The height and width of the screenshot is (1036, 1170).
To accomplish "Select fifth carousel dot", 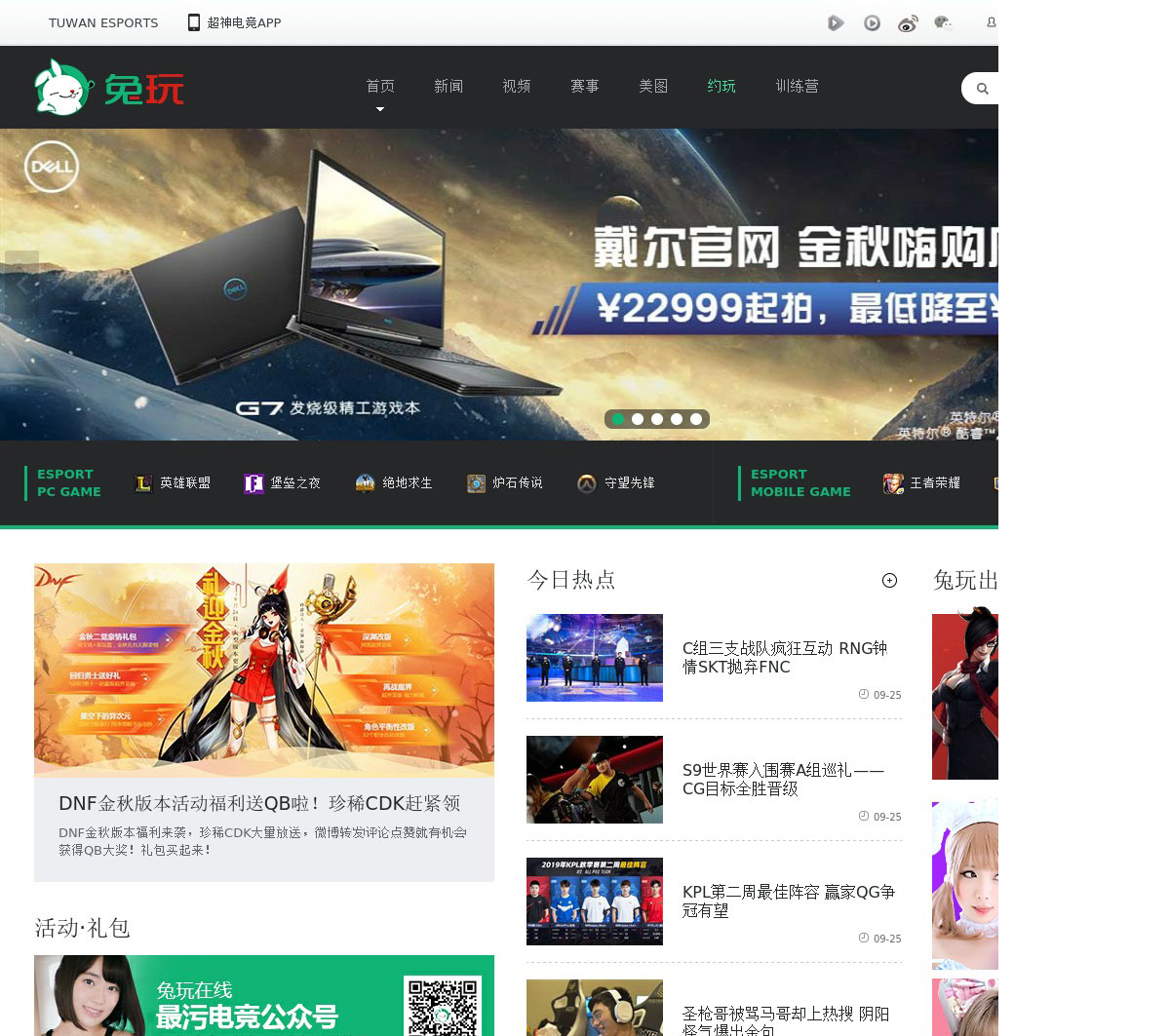I will [x=695, y=419].
